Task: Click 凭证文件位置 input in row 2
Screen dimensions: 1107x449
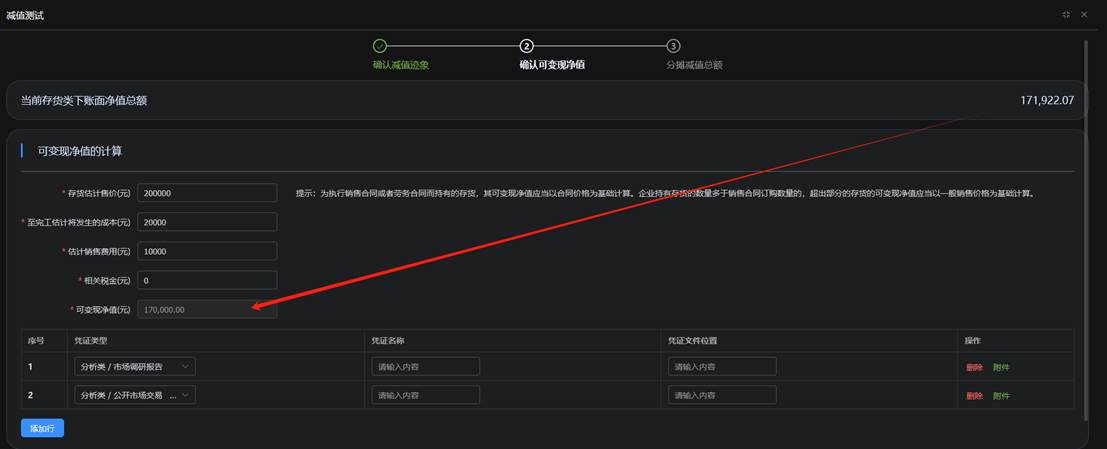Action: (722, 396)
